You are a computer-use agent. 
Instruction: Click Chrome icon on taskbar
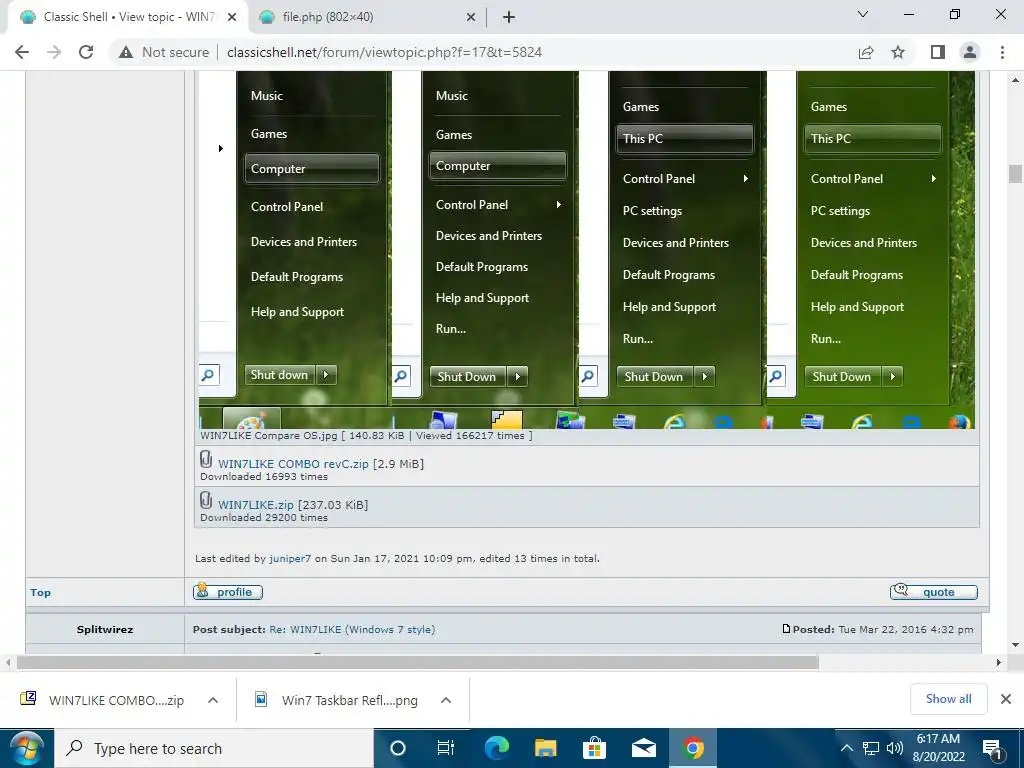tap(693, 748)
